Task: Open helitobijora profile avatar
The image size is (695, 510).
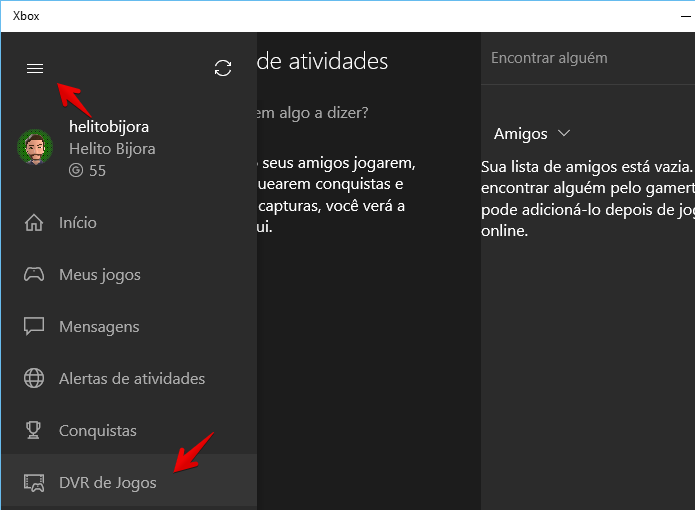Action: [x=35, y=147]
